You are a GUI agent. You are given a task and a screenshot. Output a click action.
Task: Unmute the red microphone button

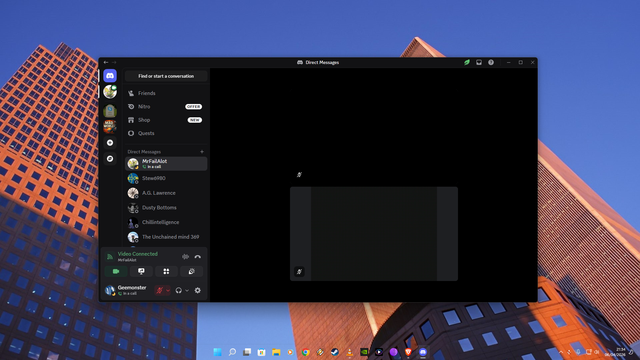(160, 291)
